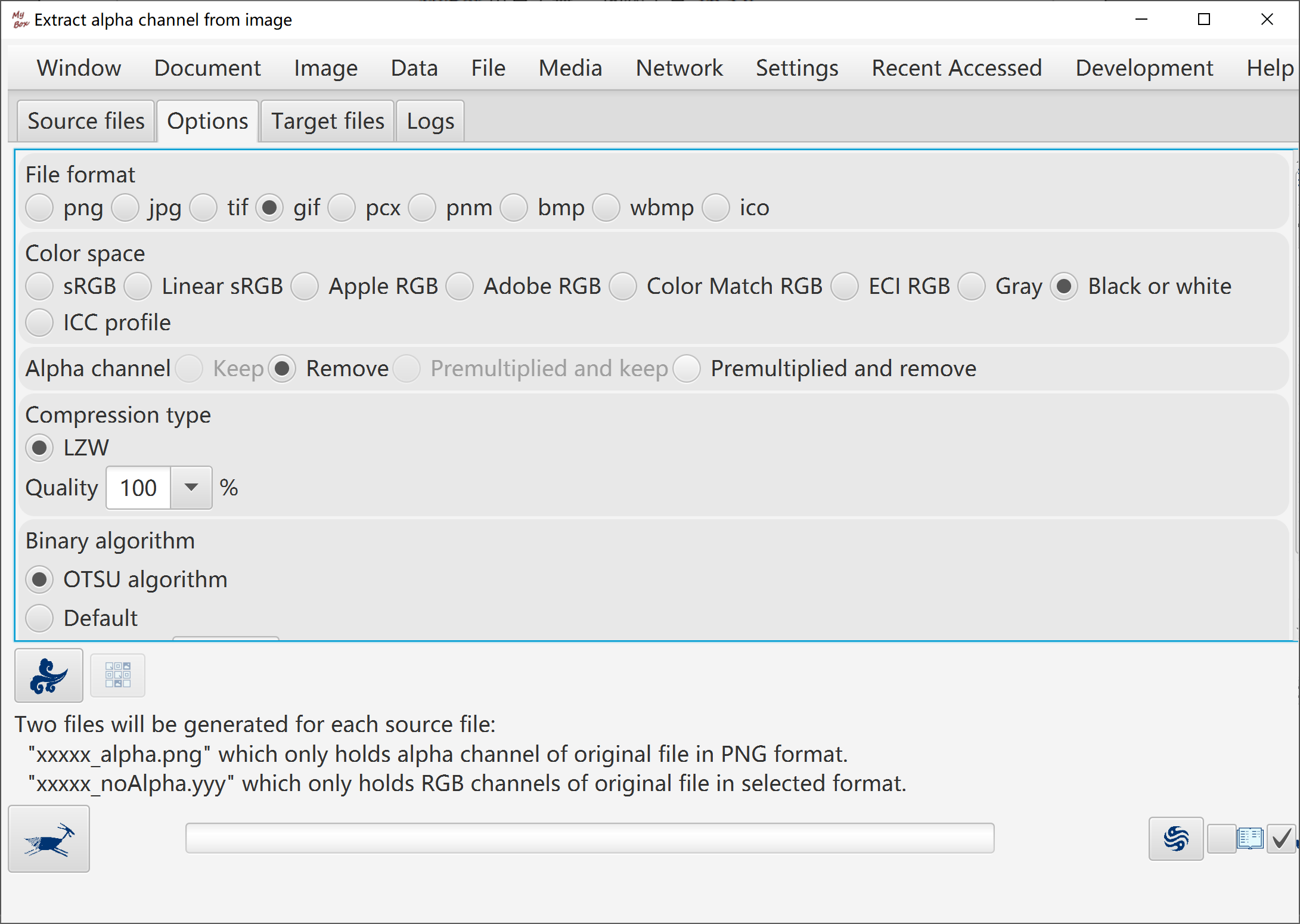The width and height of the screenshot is (1300, 924).
Task: Select Premultiplied and remove alpha option
Action: (687, 368)
